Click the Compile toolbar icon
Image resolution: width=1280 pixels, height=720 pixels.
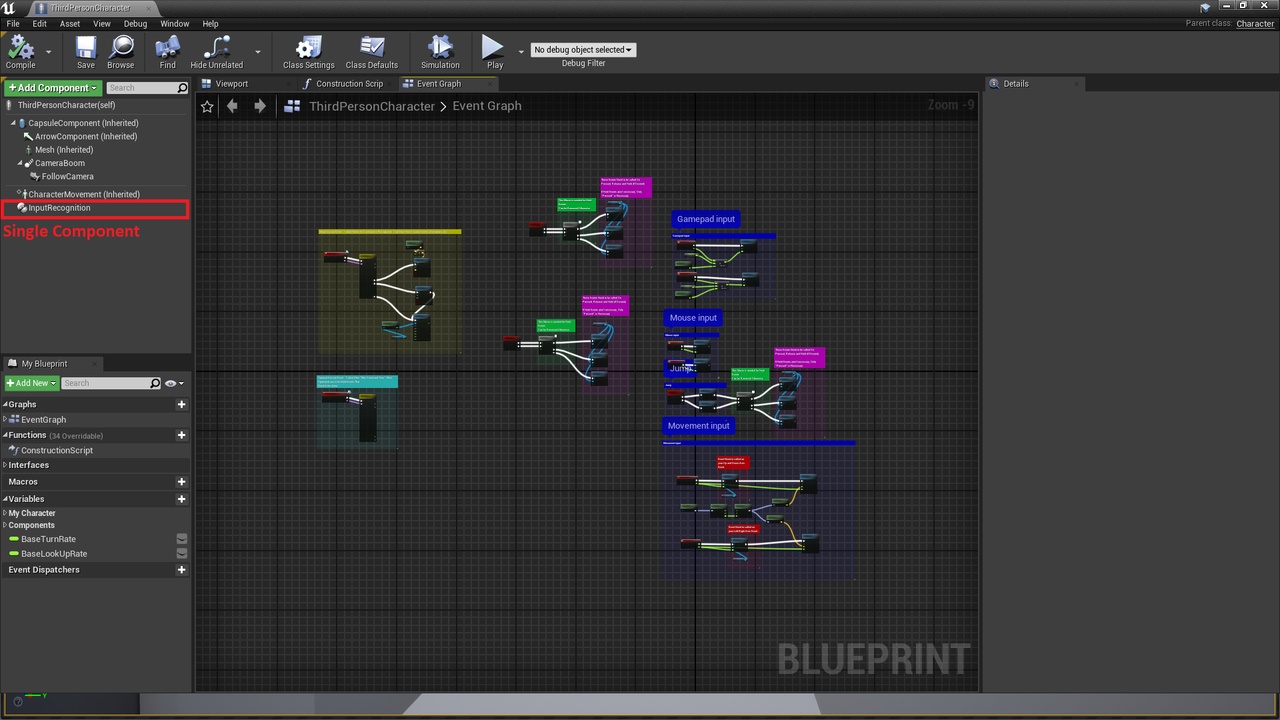coord(20,52)
